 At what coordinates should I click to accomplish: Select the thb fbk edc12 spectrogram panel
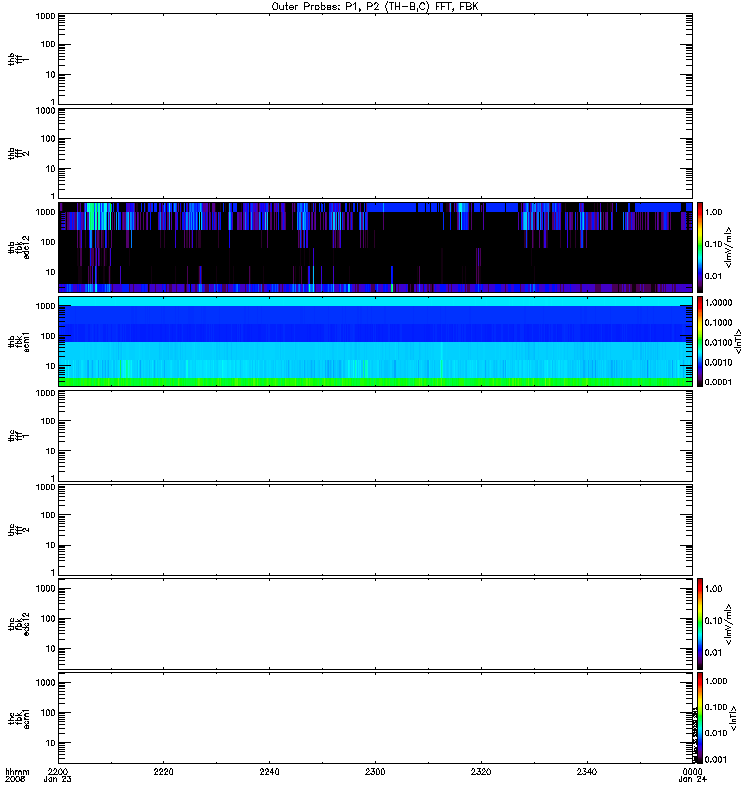tap(375, 247)
